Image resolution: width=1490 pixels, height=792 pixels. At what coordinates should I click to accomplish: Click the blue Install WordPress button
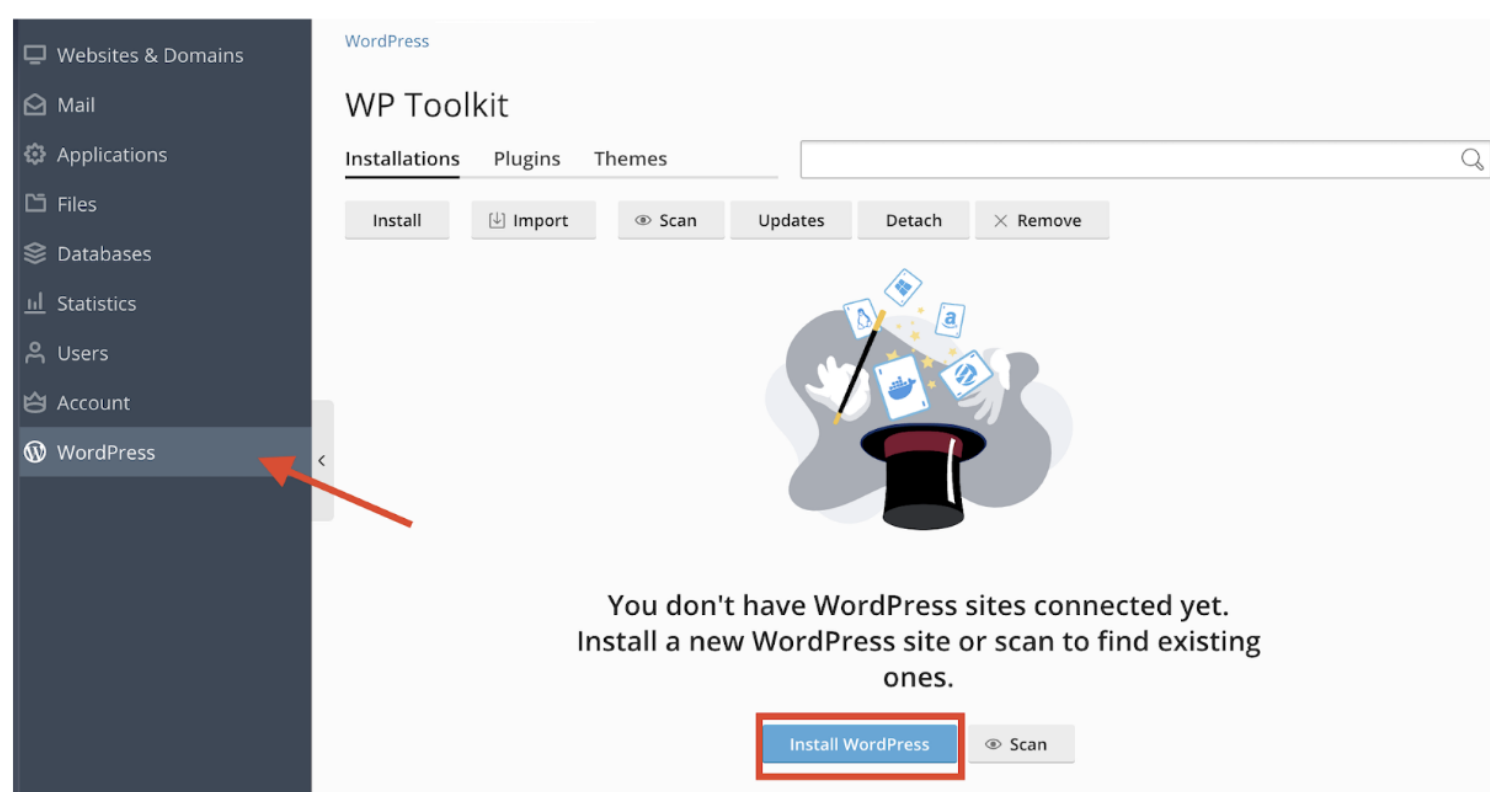859,744
